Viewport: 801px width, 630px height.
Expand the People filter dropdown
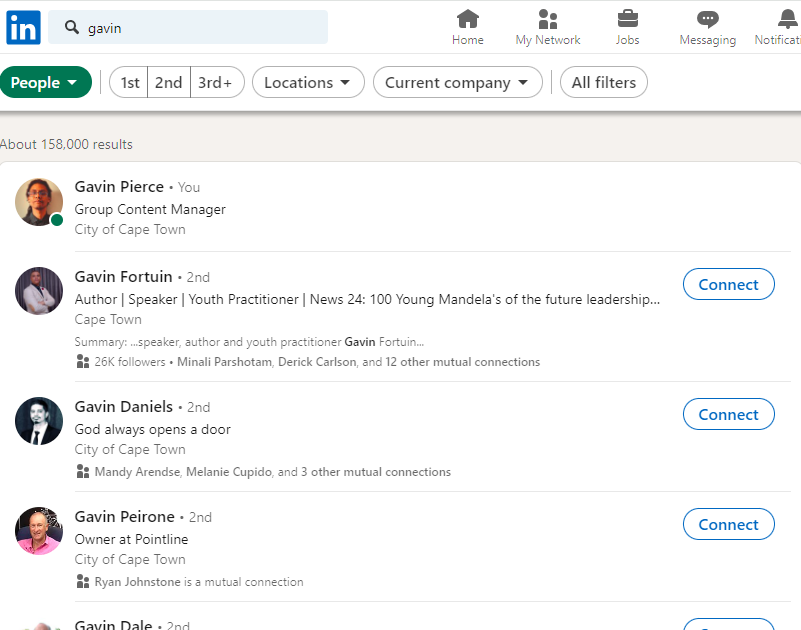[x=45, y=82]
